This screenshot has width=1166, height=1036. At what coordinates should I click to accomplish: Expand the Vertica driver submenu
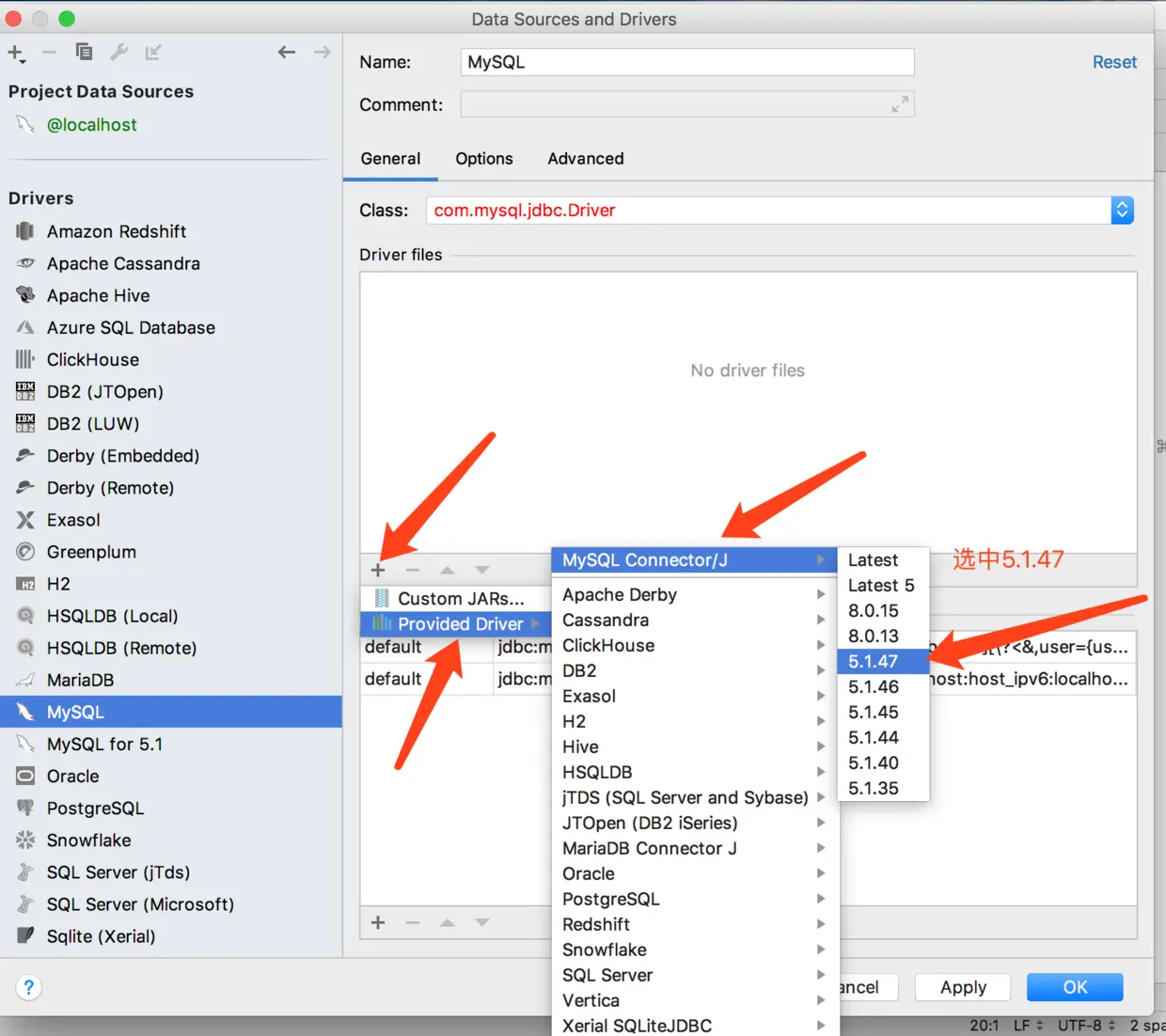[694, 1000]
